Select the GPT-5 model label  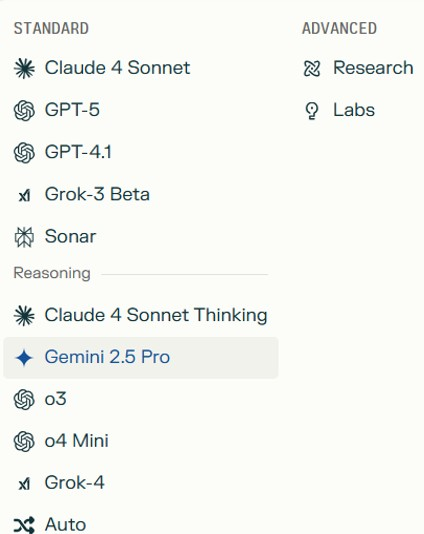click(72, 110)
